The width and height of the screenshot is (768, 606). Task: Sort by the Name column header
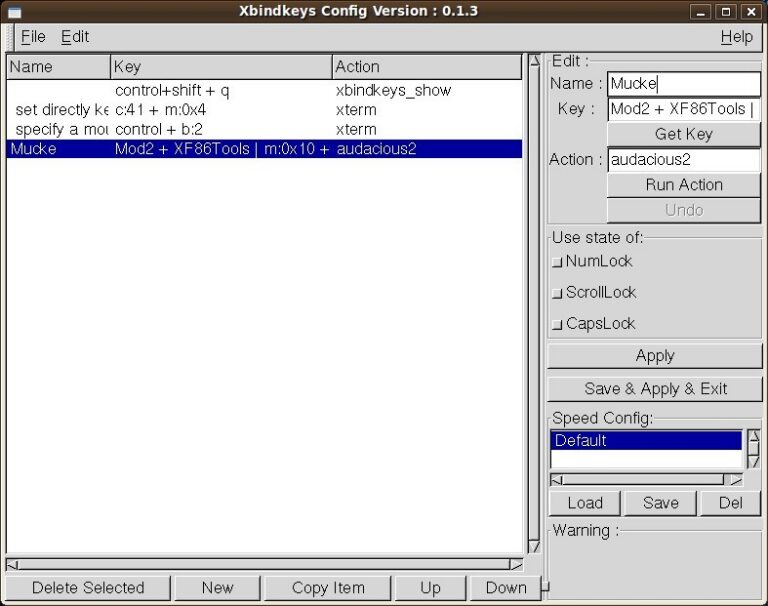(x=58, y=67)
